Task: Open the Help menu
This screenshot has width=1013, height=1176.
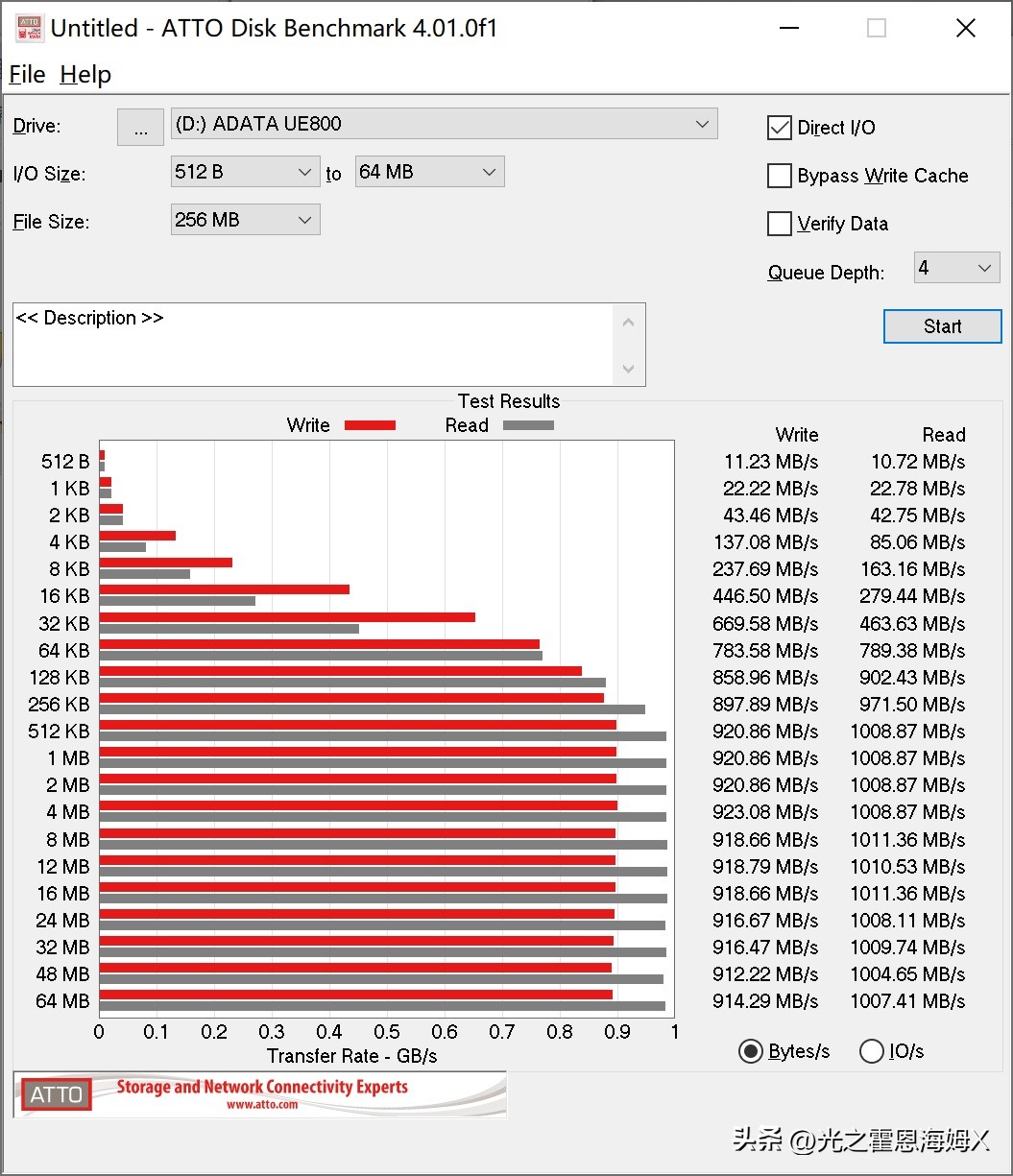Action: (x=85, y=75)
